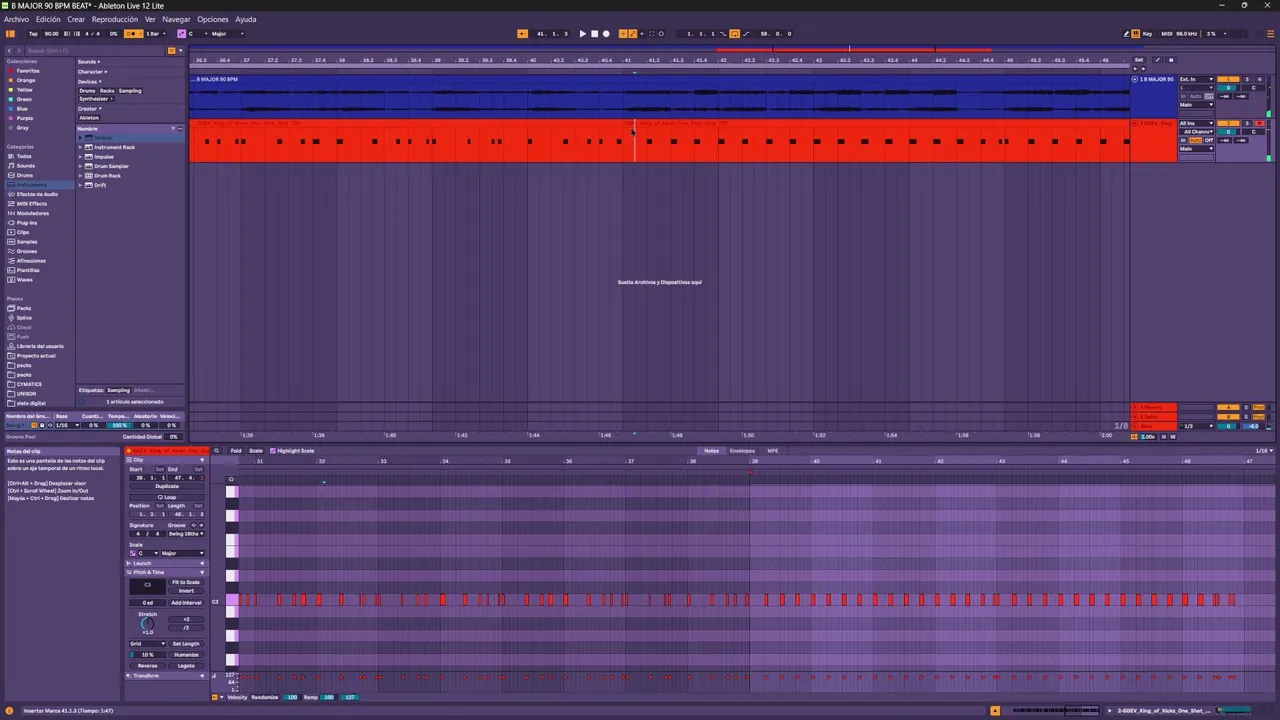Toggle the MIDI map mode button
The height and width of the screenshot is (720, 1280).
[x=1166, y=34]
